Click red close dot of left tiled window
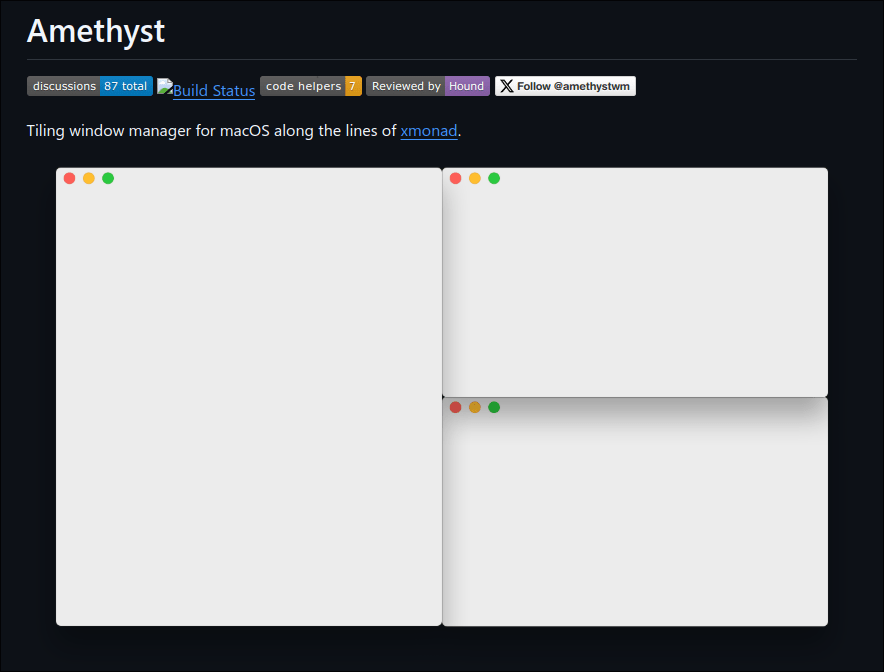884x672 pixels. 70,178
